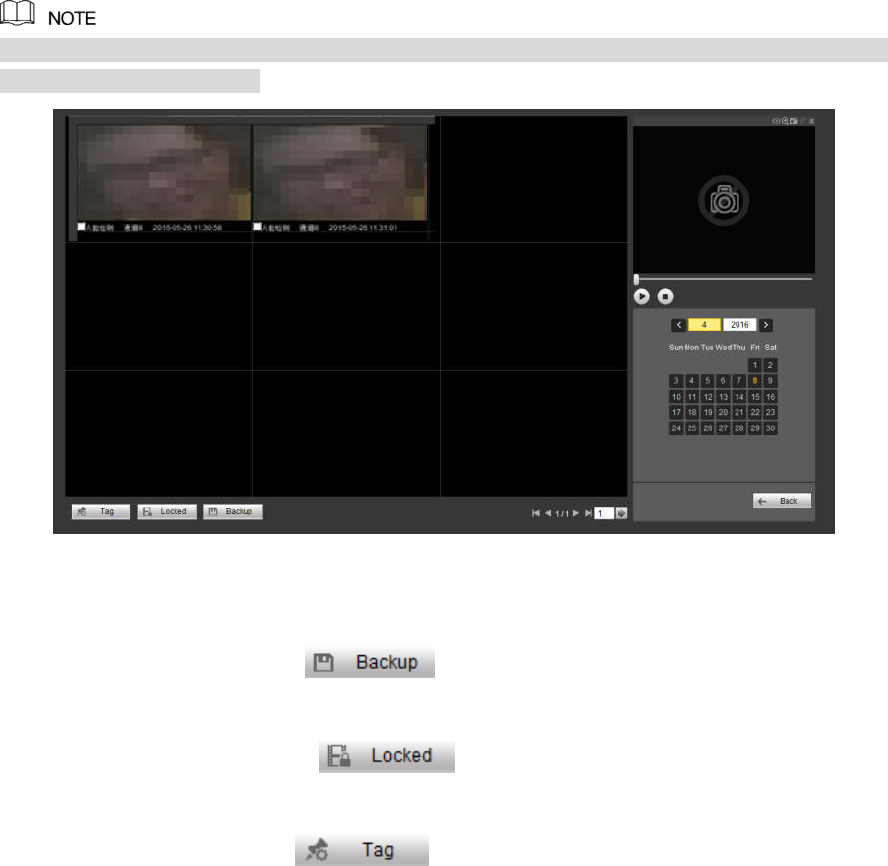The height and width of the screenshot is (866, 888).
Task: Click the pin icon on the Tag button
Action: tap(82, 511)
